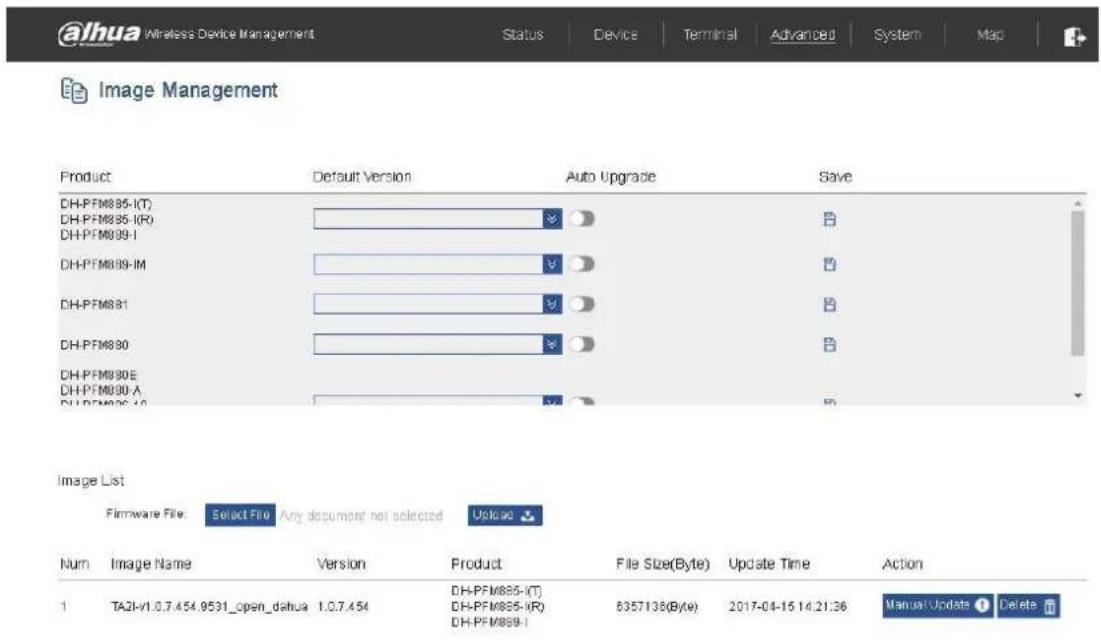The height and width of the screenshot is (640, 1101).
Task: Click update time 2017-04-15 14:21:36
Action: coord(788,606)
